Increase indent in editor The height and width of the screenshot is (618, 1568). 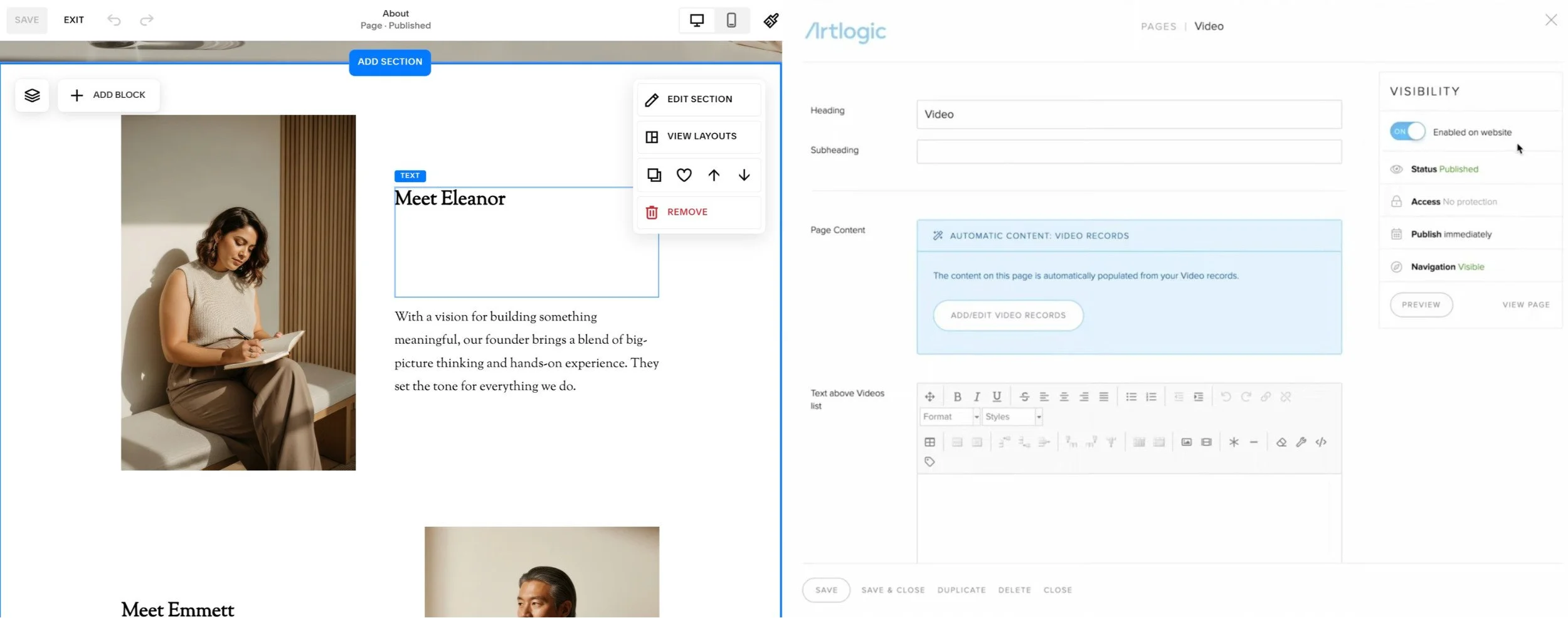pos(1199,397)
